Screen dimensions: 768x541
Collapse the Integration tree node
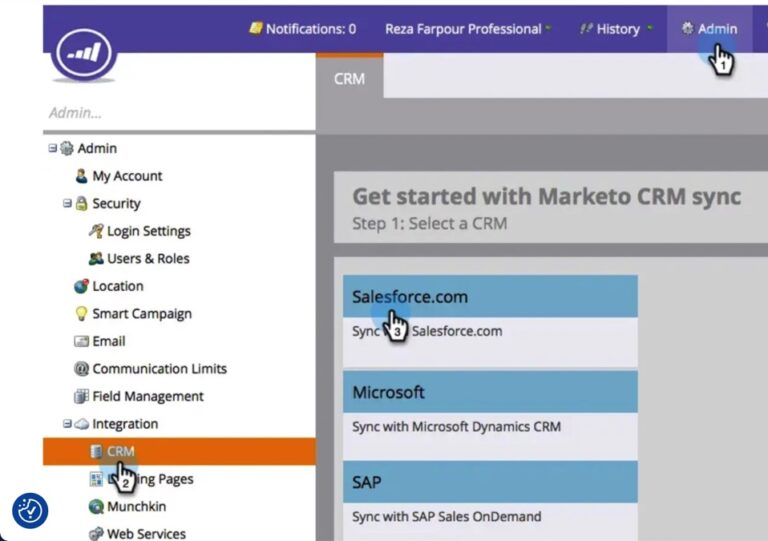(x=67, y=424)
